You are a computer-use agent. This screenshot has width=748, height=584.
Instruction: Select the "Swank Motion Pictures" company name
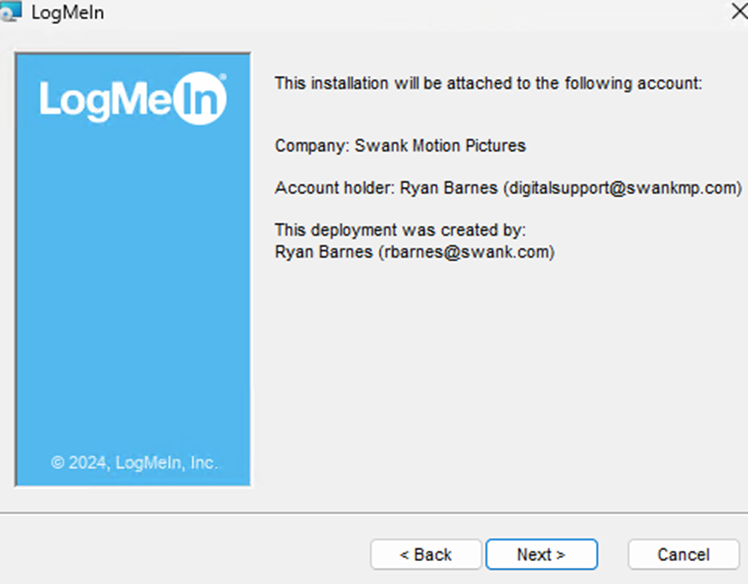[440, 146]
